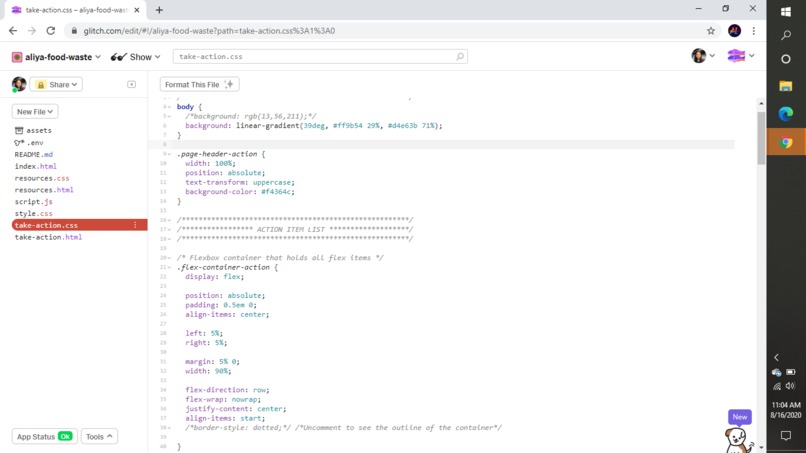806x453 pixels.
Task: Open take-action.css file options menu dots
Action: click(135, 225)
